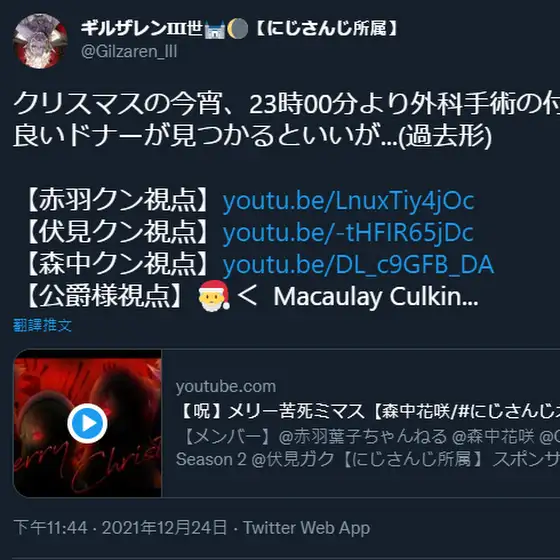Click 翻譯推文 translate tweet link
Image resolution: width=560 pixels, height=560 pixels.
(x=42, y=325)
